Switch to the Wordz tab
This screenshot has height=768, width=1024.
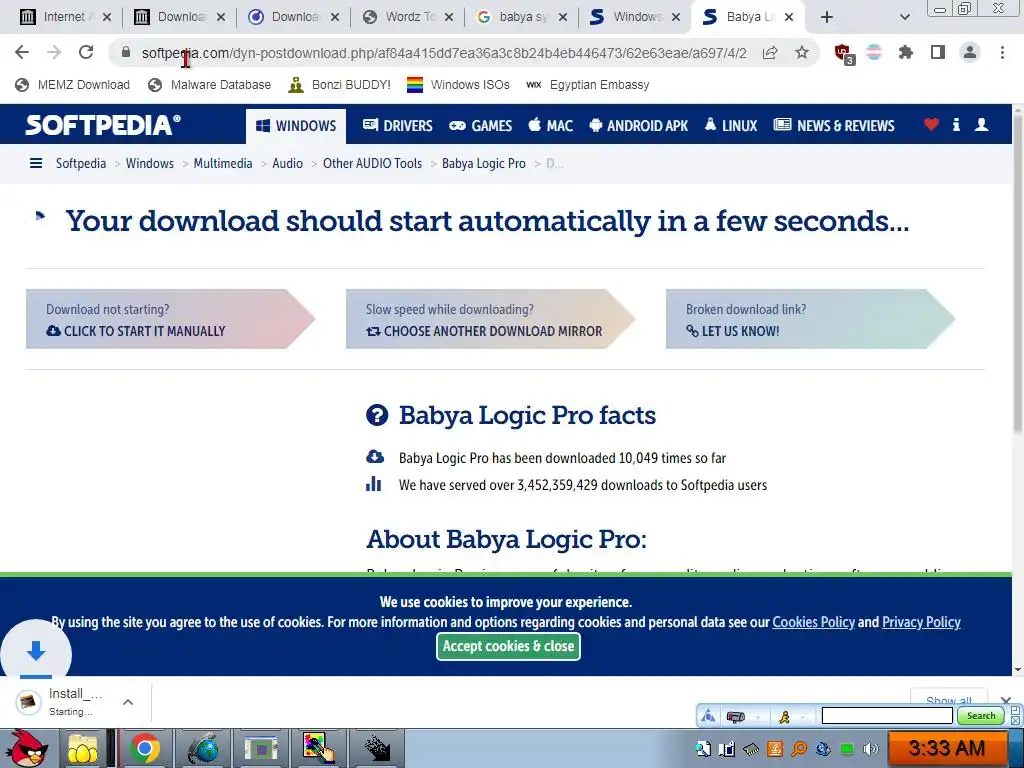(408, 17)
